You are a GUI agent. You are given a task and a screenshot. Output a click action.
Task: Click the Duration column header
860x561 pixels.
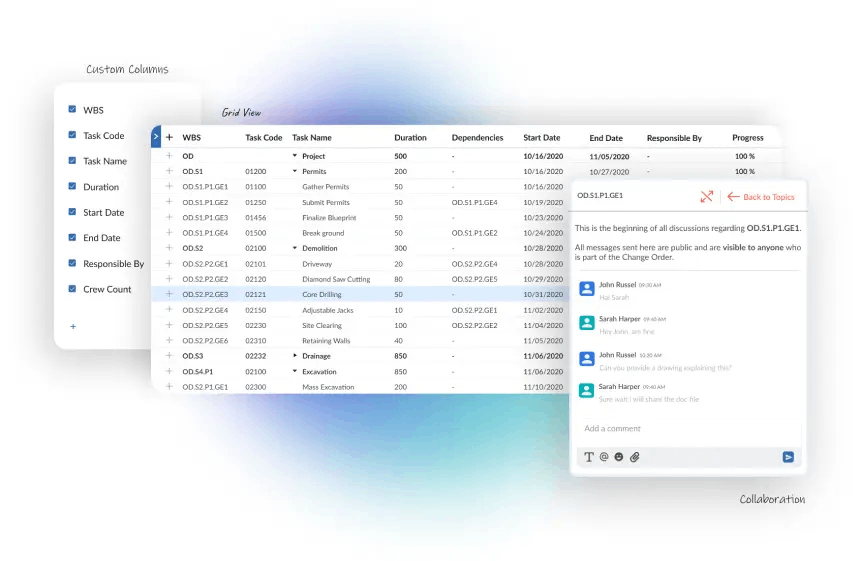coord(410,138)
